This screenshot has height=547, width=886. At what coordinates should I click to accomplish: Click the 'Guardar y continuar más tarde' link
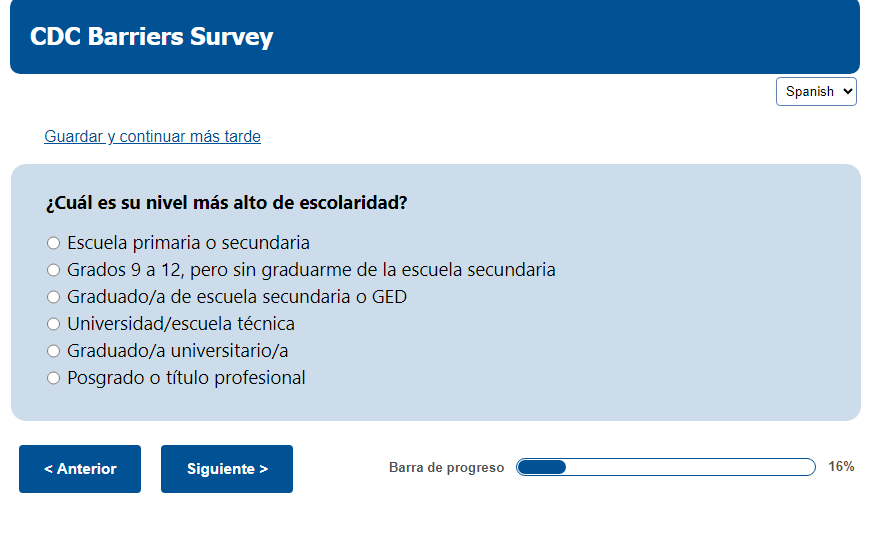(152, 137)
